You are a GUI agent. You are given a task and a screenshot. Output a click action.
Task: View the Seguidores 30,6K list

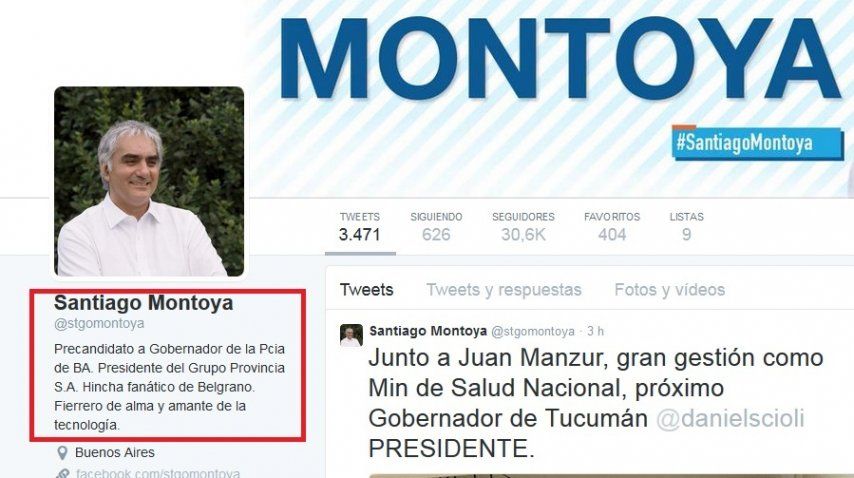[523, 226]
